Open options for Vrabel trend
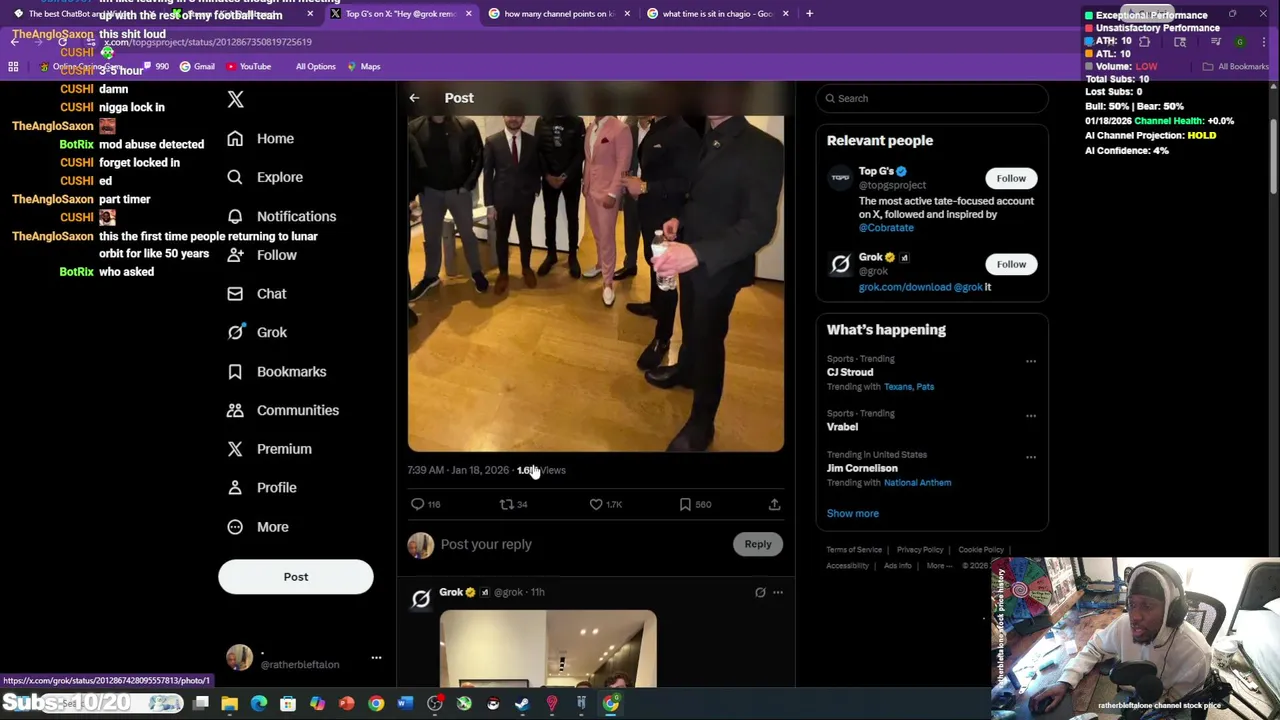This screenshot has width=1280, height=720. [1031, 416]
